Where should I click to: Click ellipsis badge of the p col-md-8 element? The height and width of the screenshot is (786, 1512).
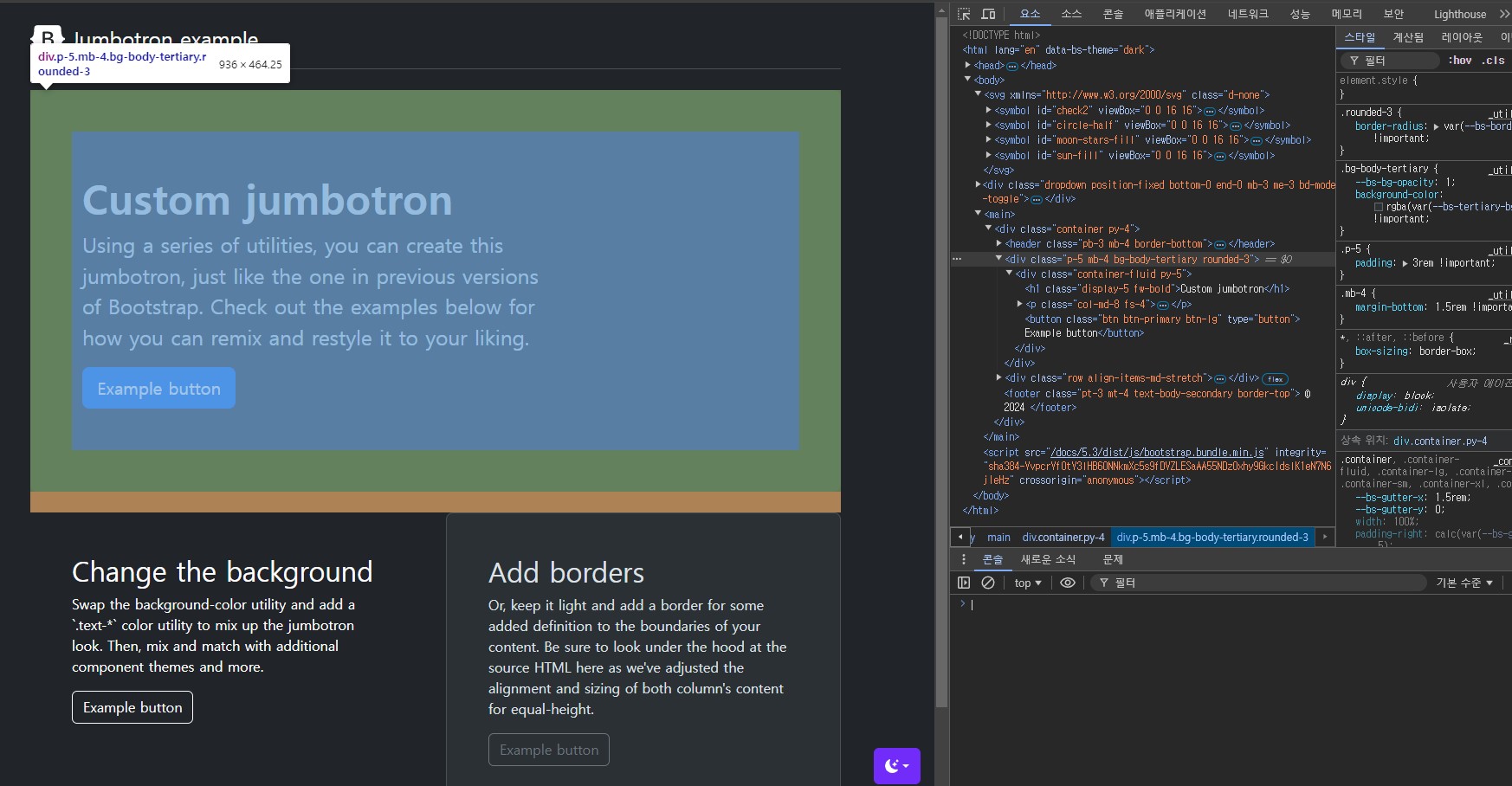(x=1163, y=305)
